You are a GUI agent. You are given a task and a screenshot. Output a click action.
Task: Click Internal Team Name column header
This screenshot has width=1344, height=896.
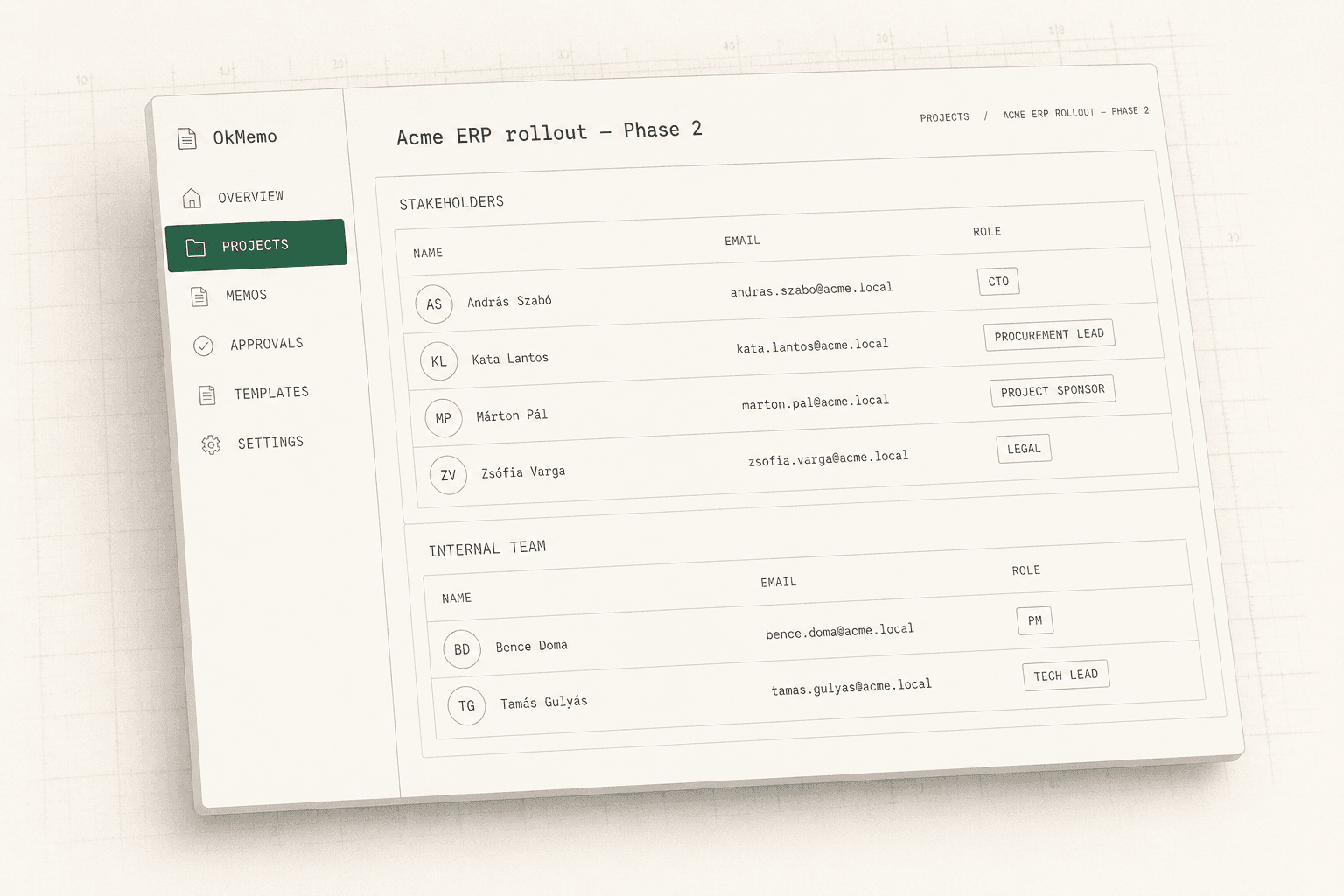[x=457, y=598]
